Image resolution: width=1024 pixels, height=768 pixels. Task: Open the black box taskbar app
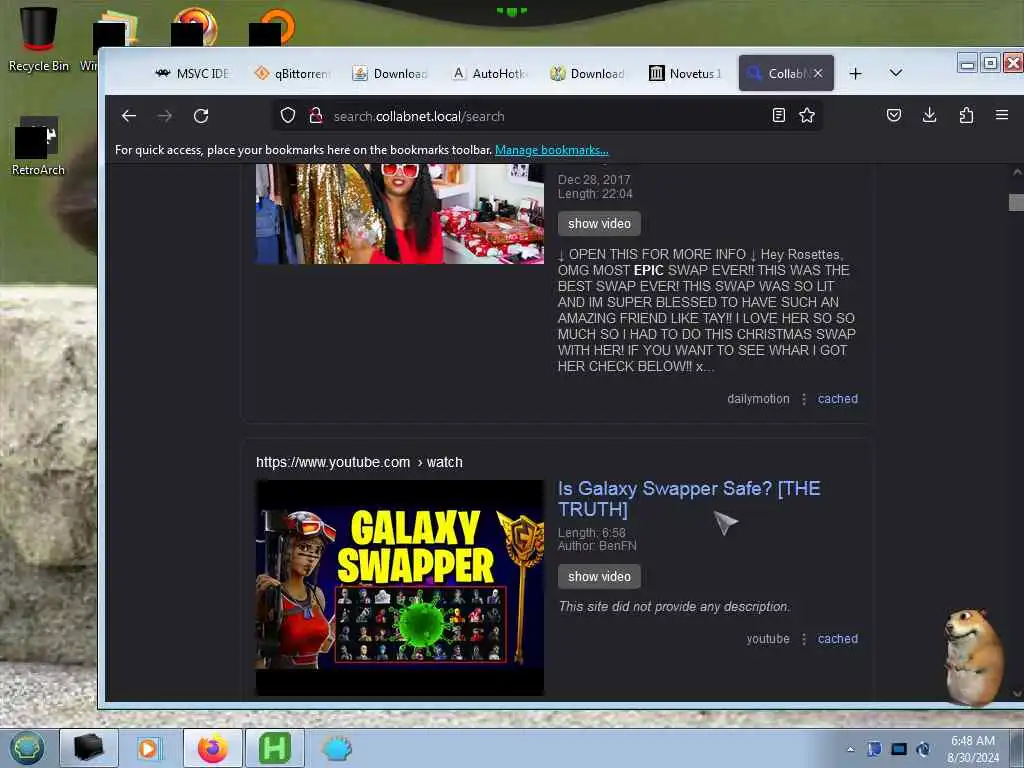tap(89, 748)
